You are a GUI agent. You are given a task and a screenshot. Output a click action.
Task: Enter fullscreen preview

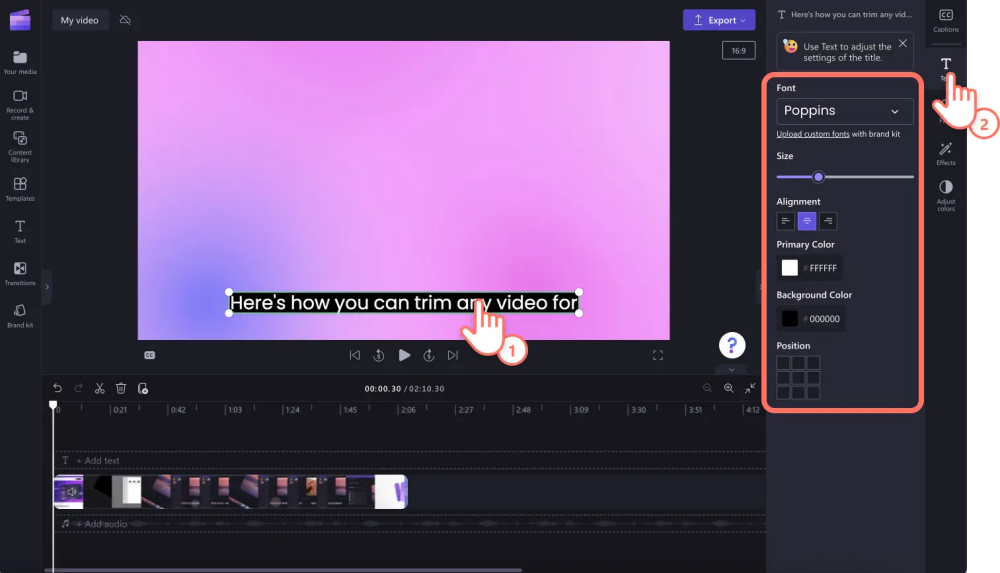(x=658, y=355)
